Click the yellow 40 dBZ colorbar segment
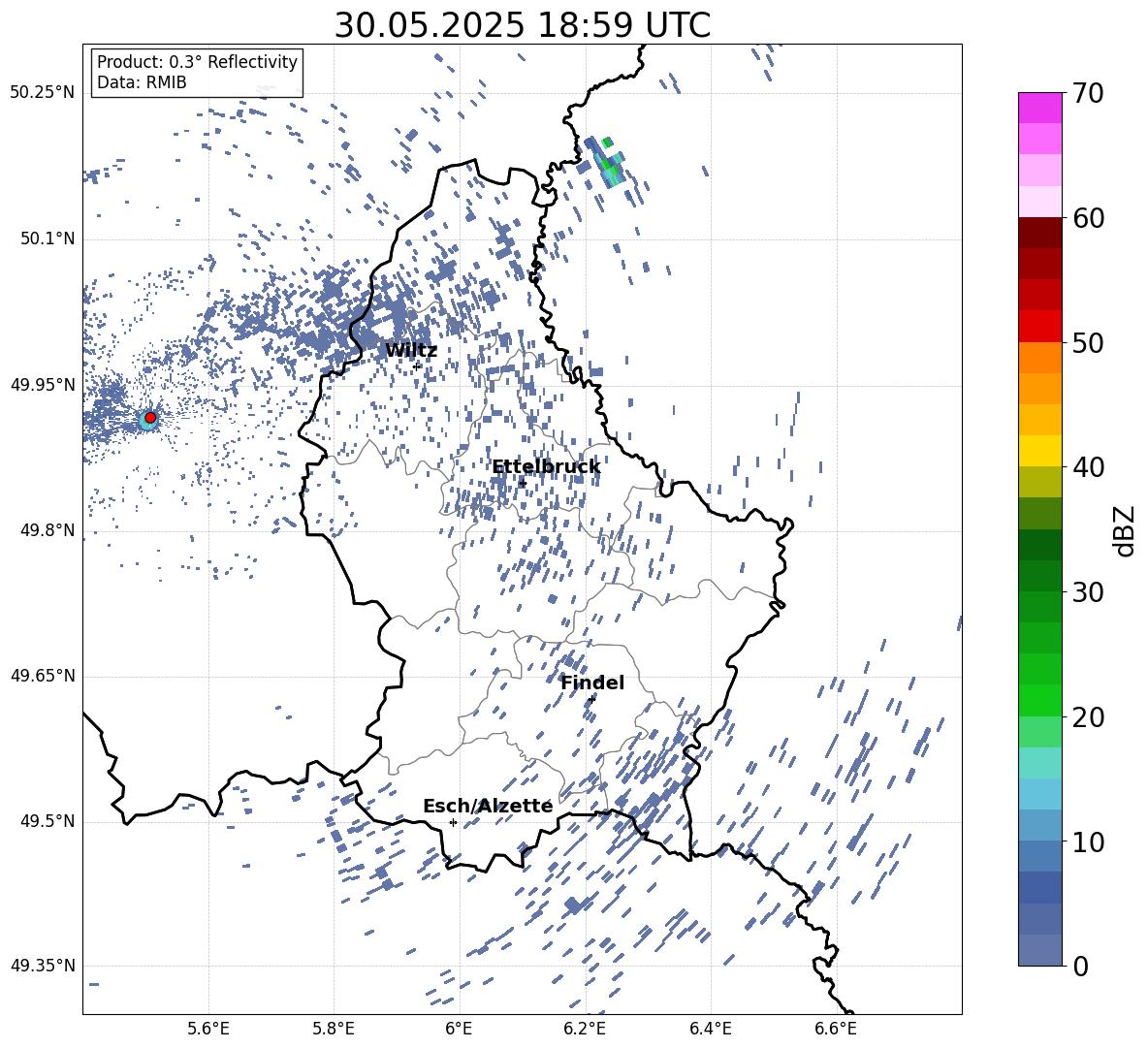Image resolution: width=1148 pixels, height=1048 pixels. [1039, 451]
